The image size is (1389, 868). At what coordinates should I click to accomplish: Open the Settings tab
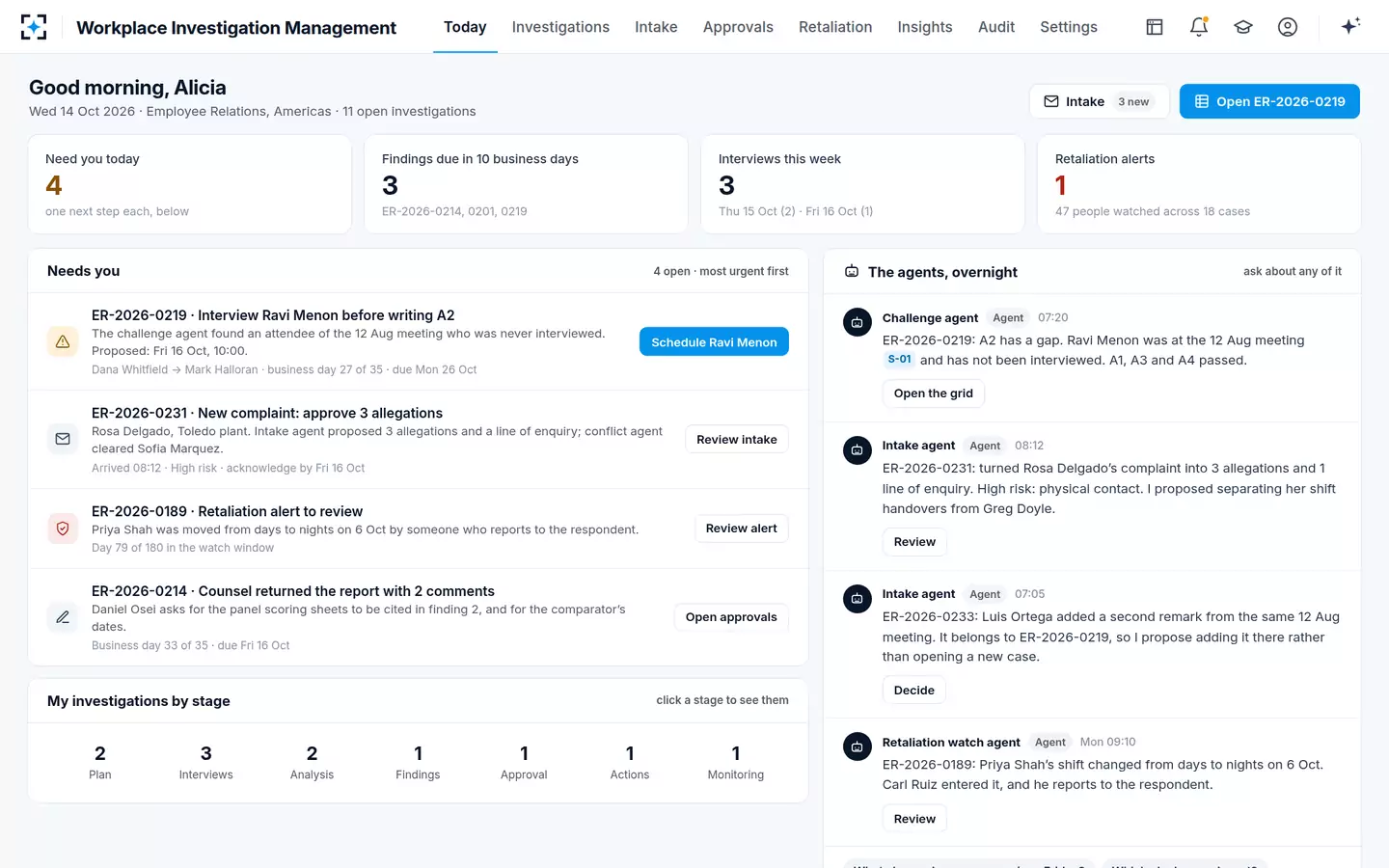[1069, 27]
